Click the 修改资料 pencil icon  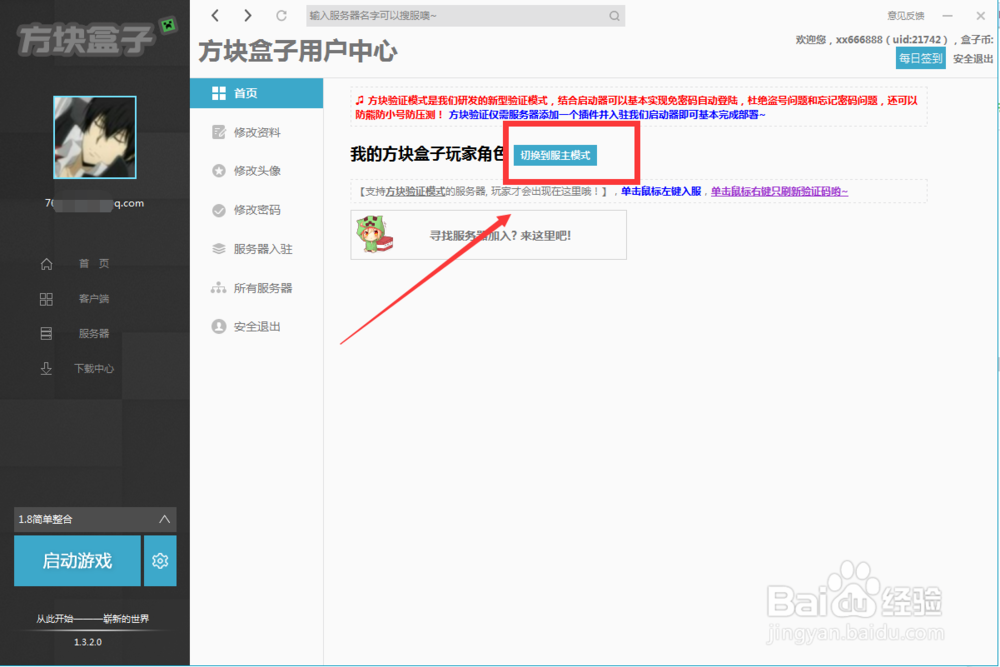(x=219, y=132)
